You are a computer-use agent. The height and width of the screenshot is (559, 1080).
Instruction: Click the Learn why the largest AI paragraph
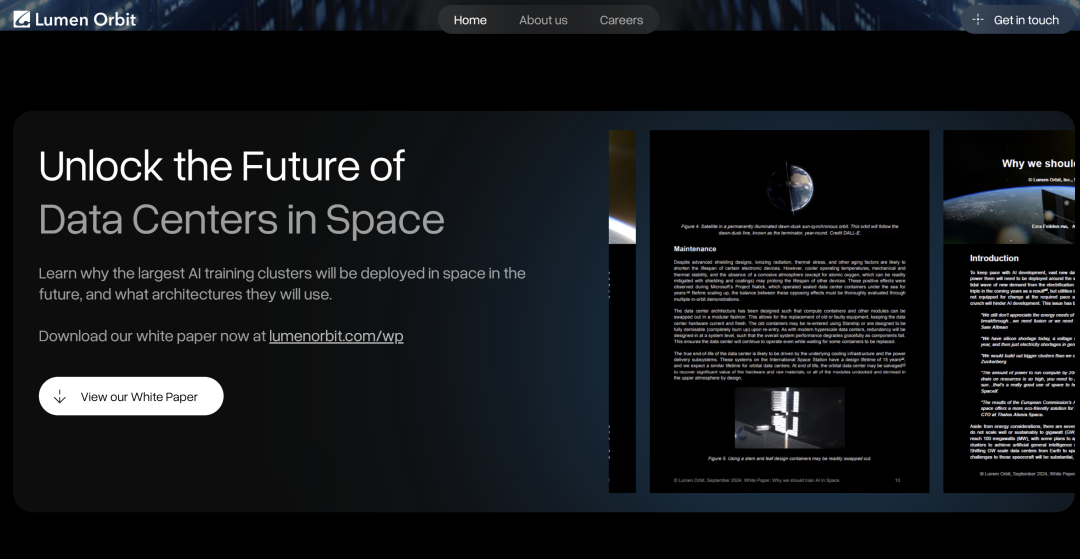[x=282, y=284]
